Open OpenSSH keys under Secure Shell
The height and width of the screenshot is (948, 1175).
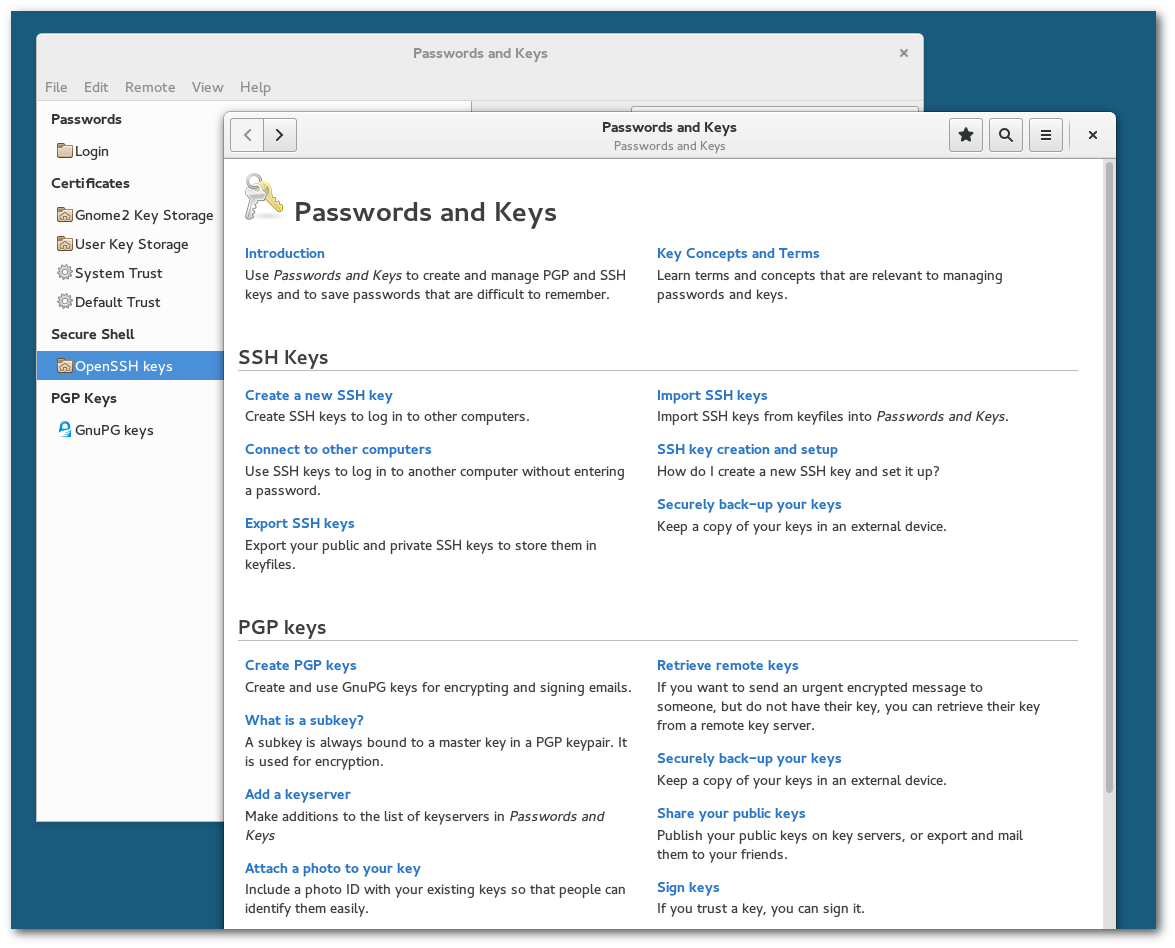click(x=125, y=365)
